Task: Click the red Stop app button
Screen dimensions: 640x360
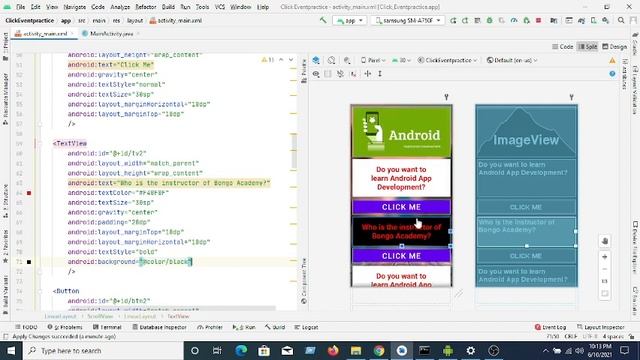Action: click(538, 20)
